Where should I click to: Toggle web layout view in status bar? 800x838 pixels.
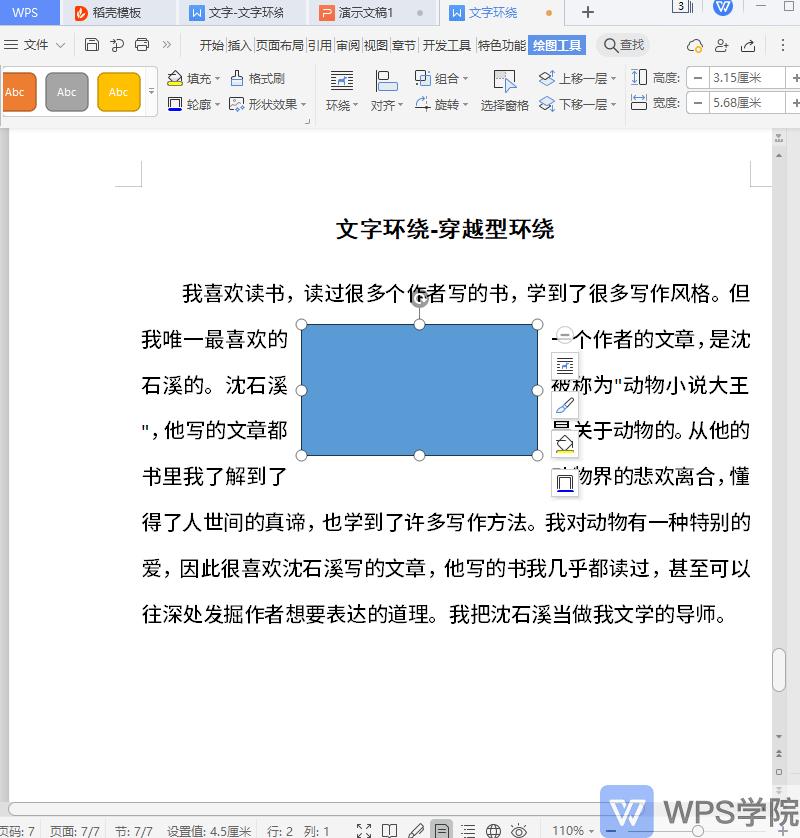tap(492, 829)
